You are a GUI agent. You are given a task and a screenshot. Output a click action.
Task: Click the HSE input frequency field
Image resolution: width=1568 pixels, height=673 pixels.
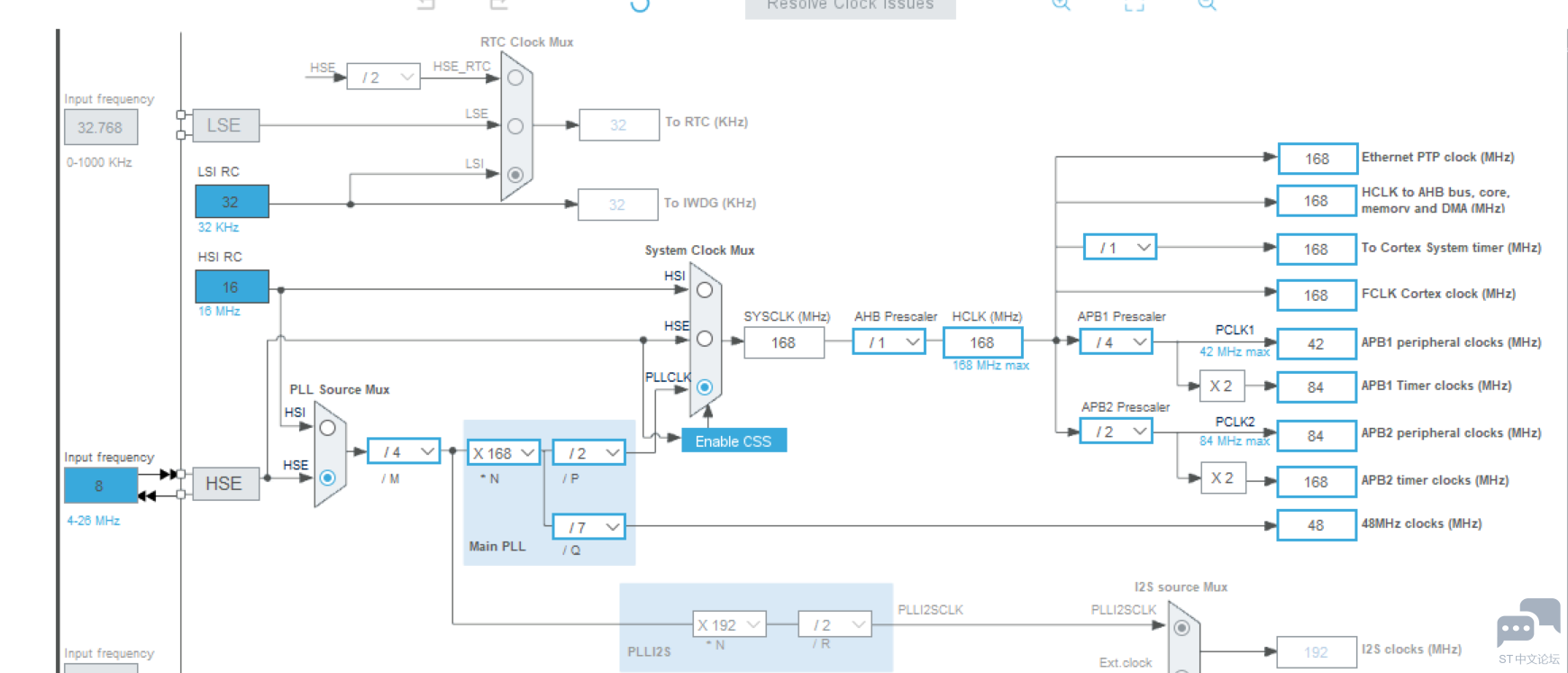[x=100, y=486]
